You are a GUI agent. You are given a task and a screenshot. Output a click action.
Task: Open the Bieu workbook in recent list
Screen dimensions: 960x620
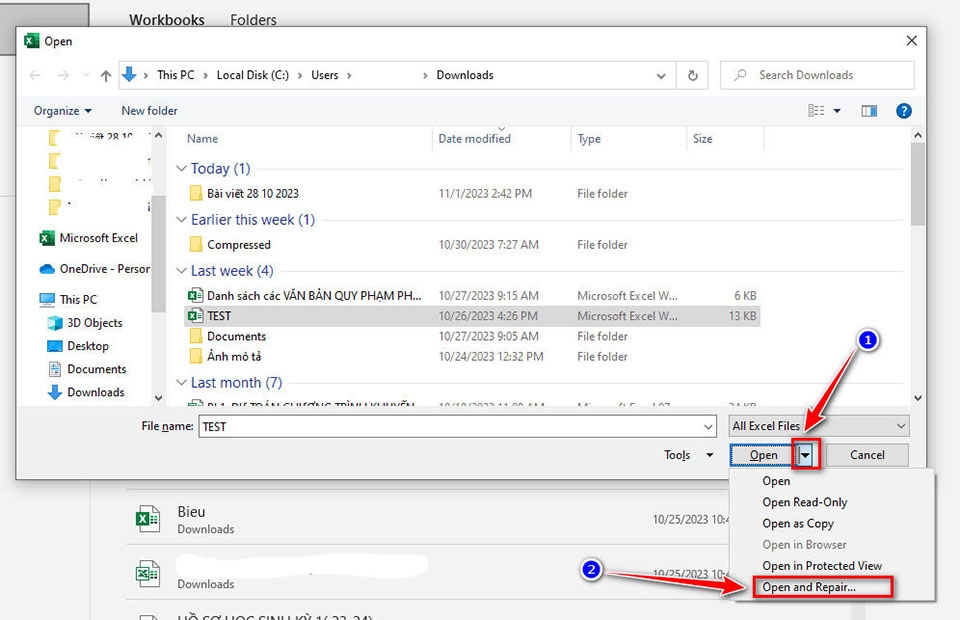[x=429, y=519]
